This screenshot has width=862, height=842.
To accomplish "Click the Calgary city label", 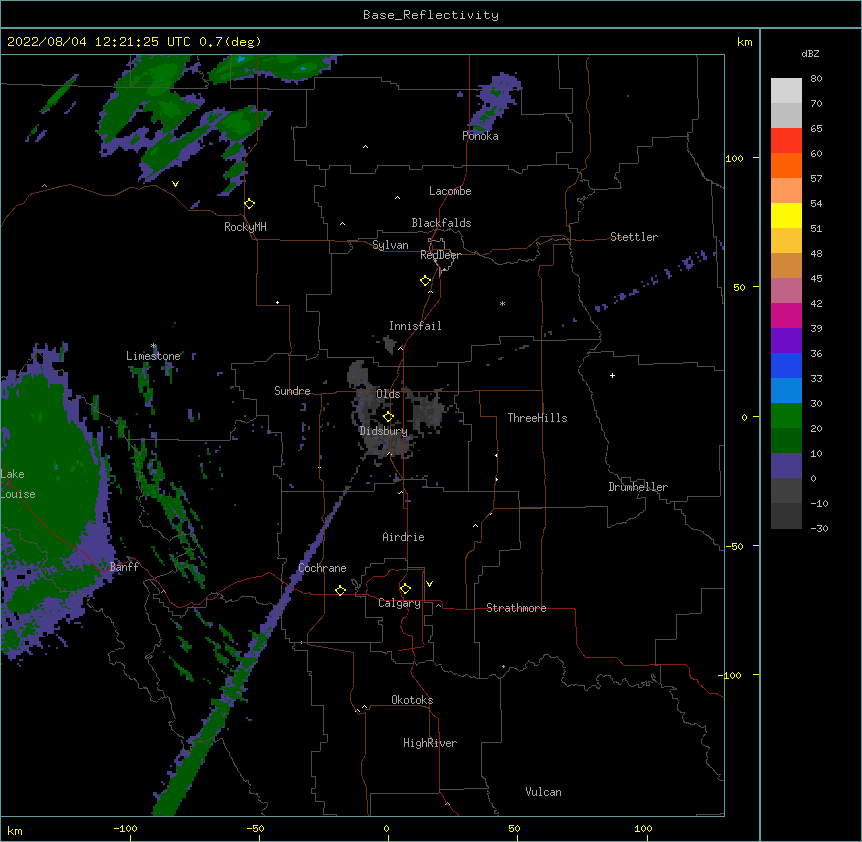I will [399, 603].
